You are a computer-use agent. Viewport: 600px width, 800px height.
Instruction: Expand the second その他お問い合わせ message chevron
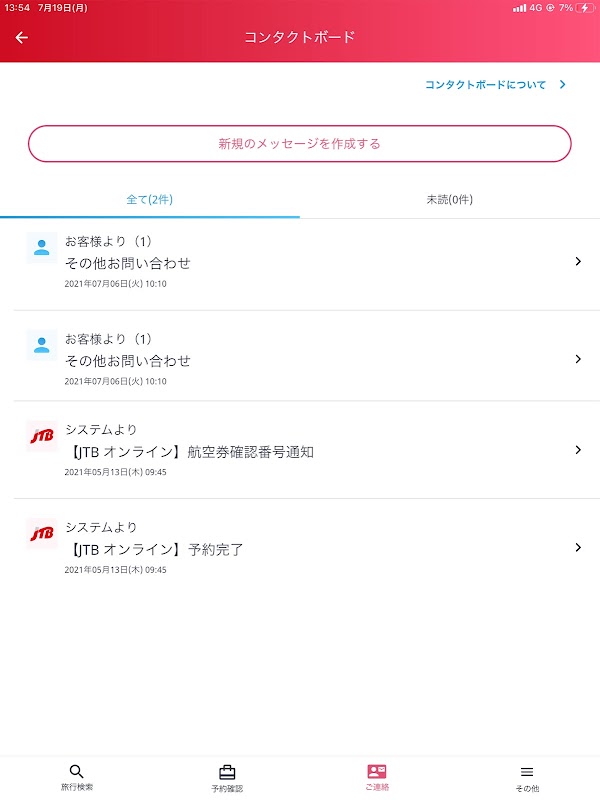(578, 359)
